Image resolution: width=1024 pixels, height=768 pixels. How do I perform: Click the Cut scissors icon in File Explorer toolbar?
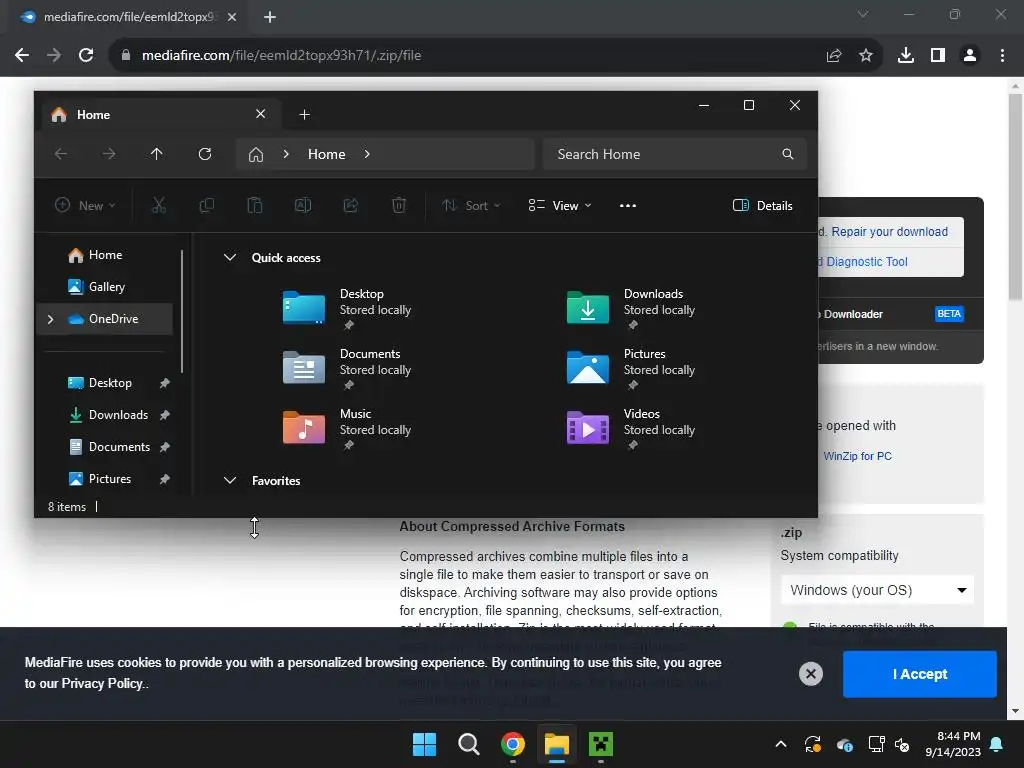[x=159, y=206]
